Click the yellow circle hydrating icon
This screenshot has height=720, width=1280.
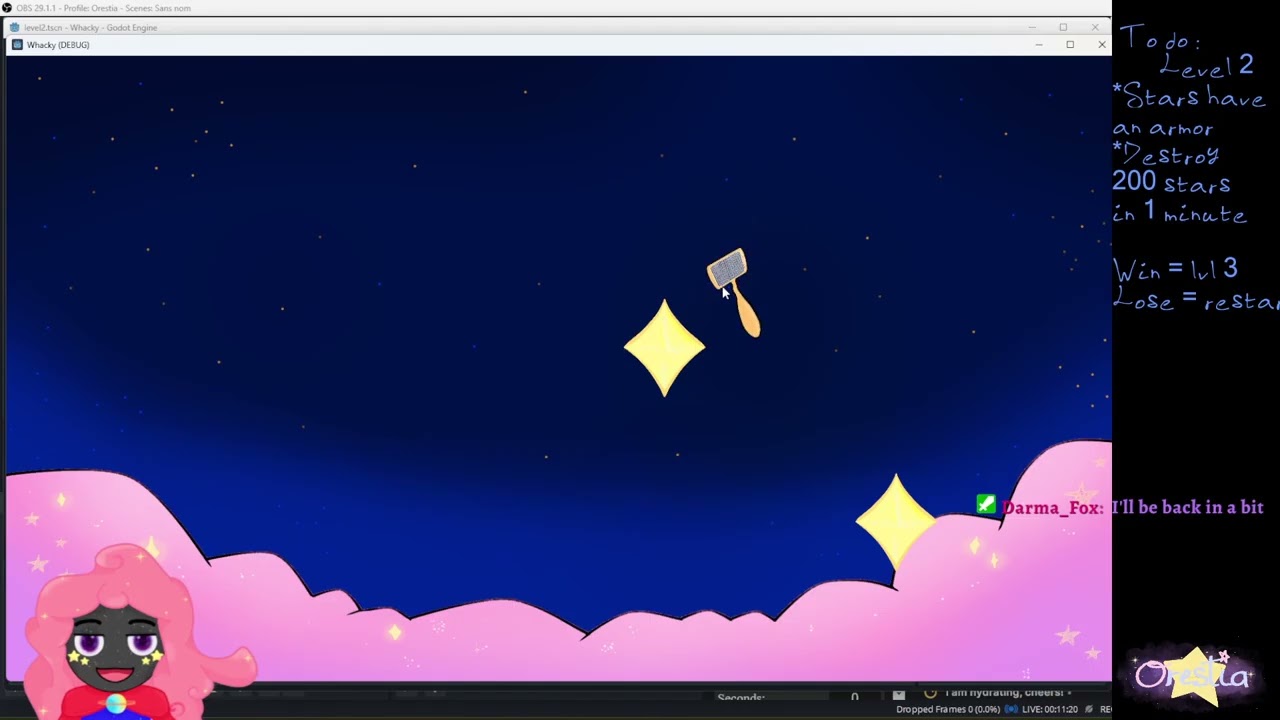(930, 693)
